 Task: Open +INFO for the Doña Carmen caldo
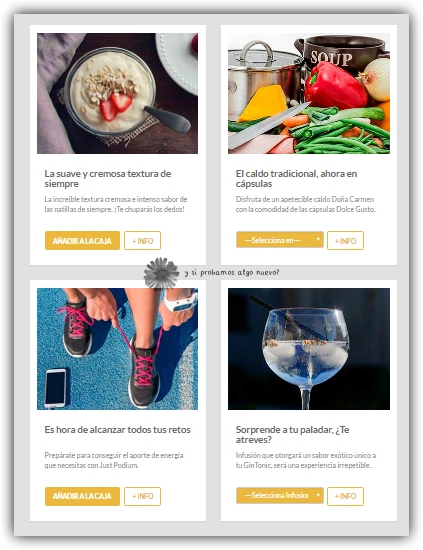click(x=345, y=241)
